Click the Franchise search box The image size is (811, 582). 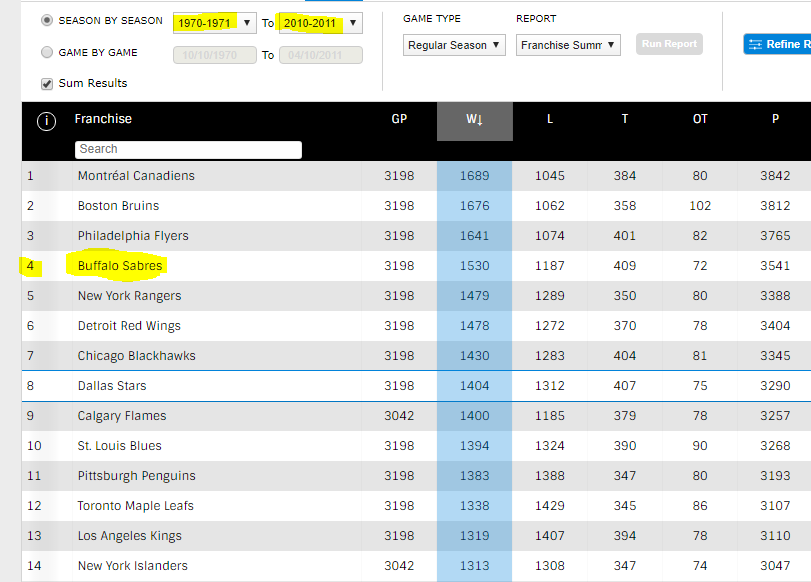pos(188,149)
